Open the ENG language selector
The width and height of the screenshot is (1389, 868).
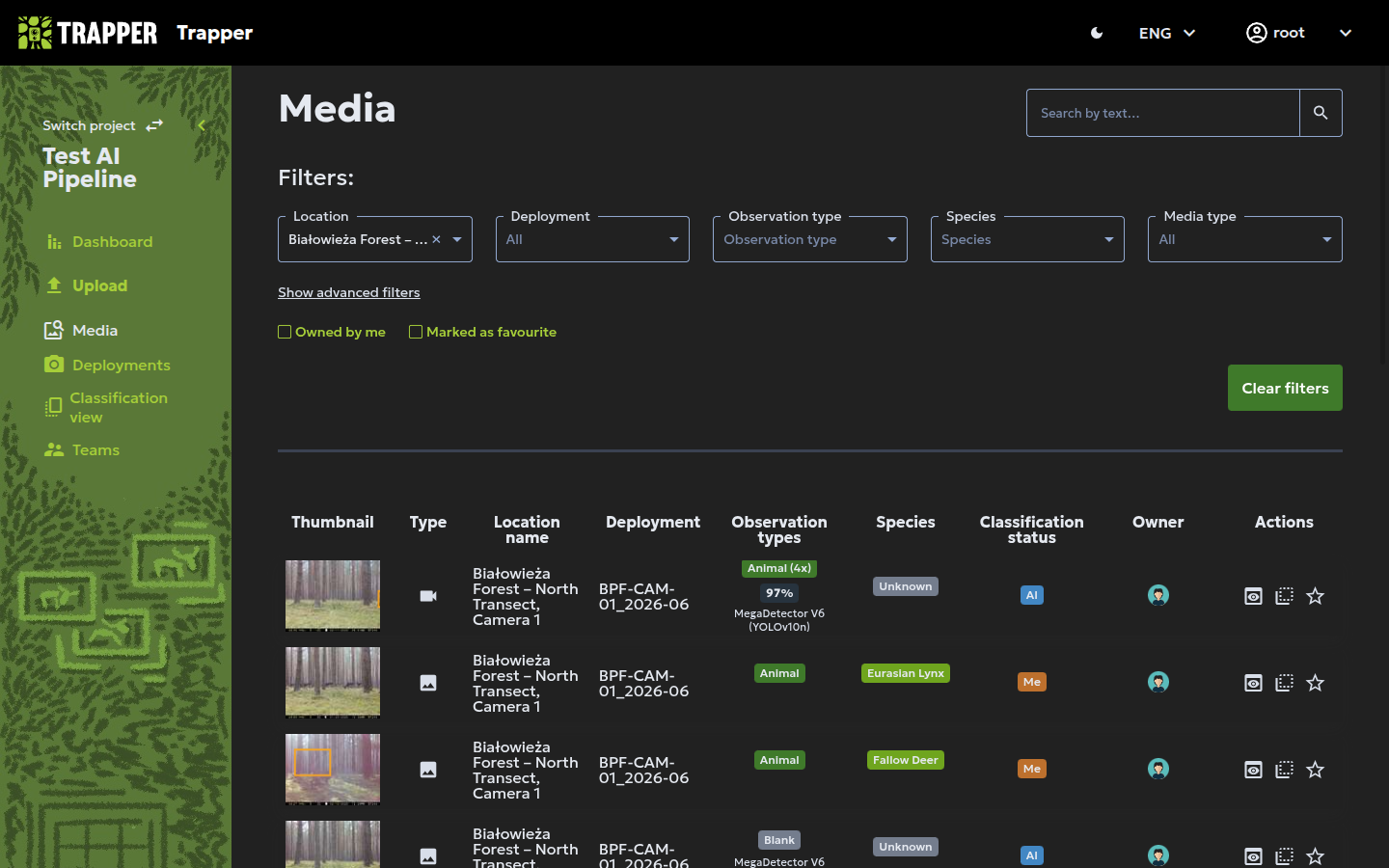1167,33
